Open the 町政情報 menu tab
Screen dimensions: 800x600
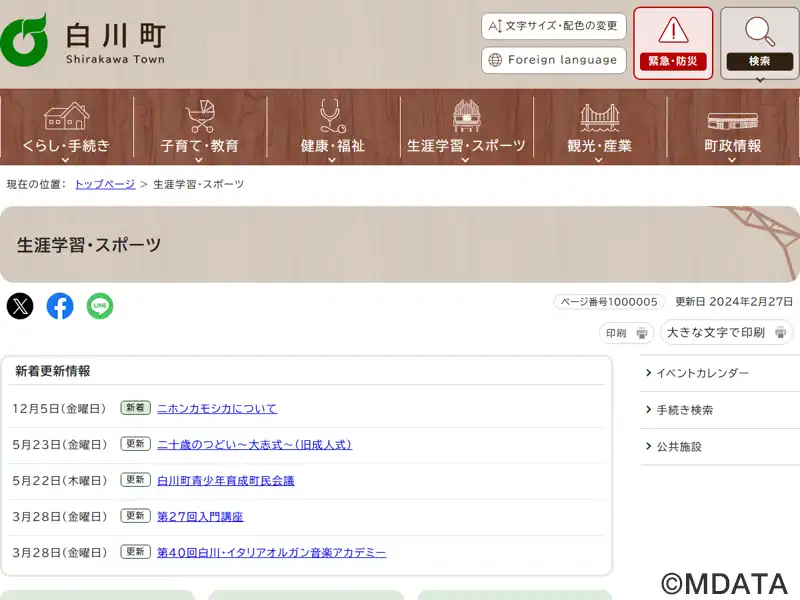(733, 127)
